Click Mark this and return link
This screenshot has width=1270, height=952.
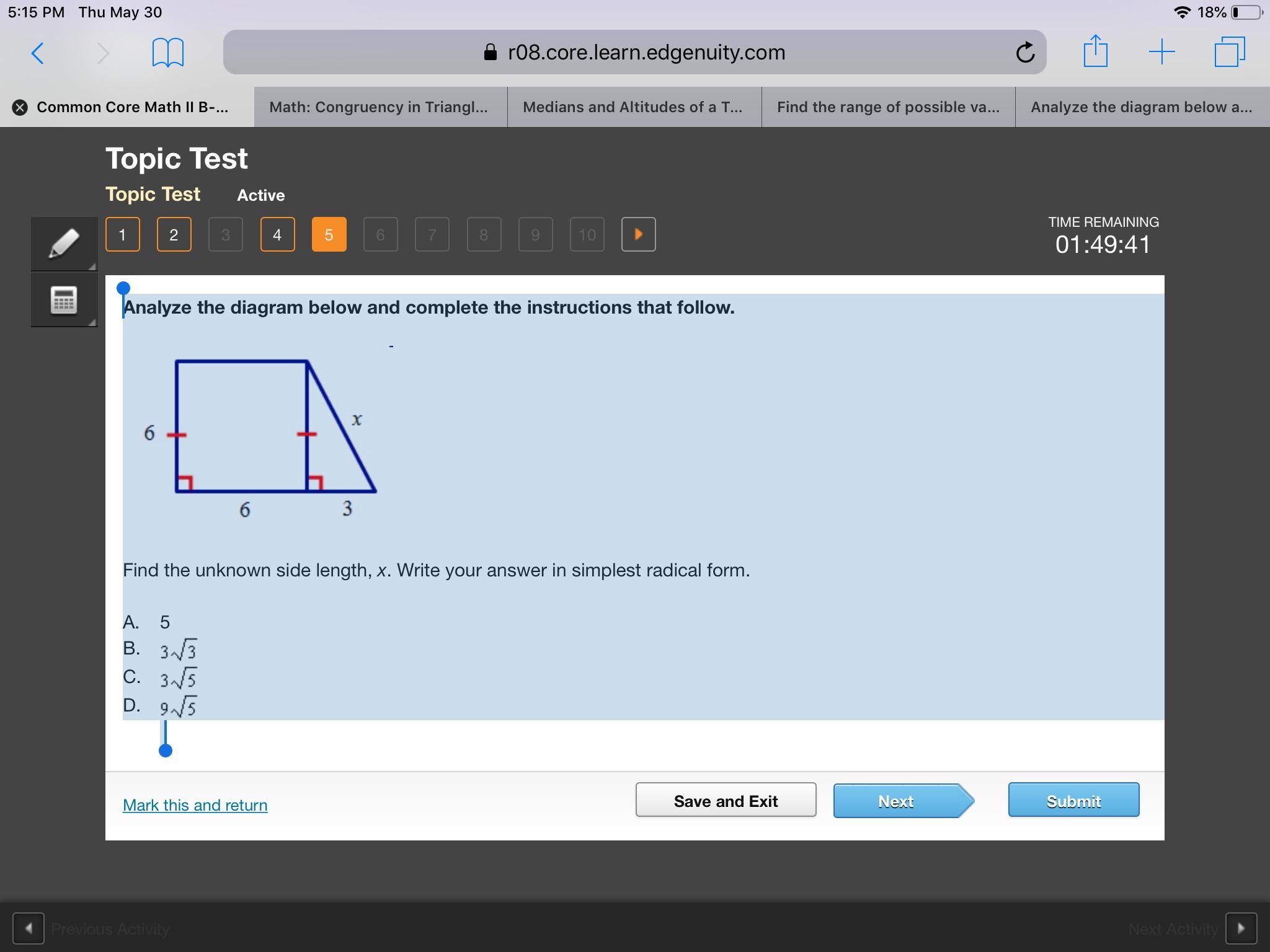[x=195, y=805]
